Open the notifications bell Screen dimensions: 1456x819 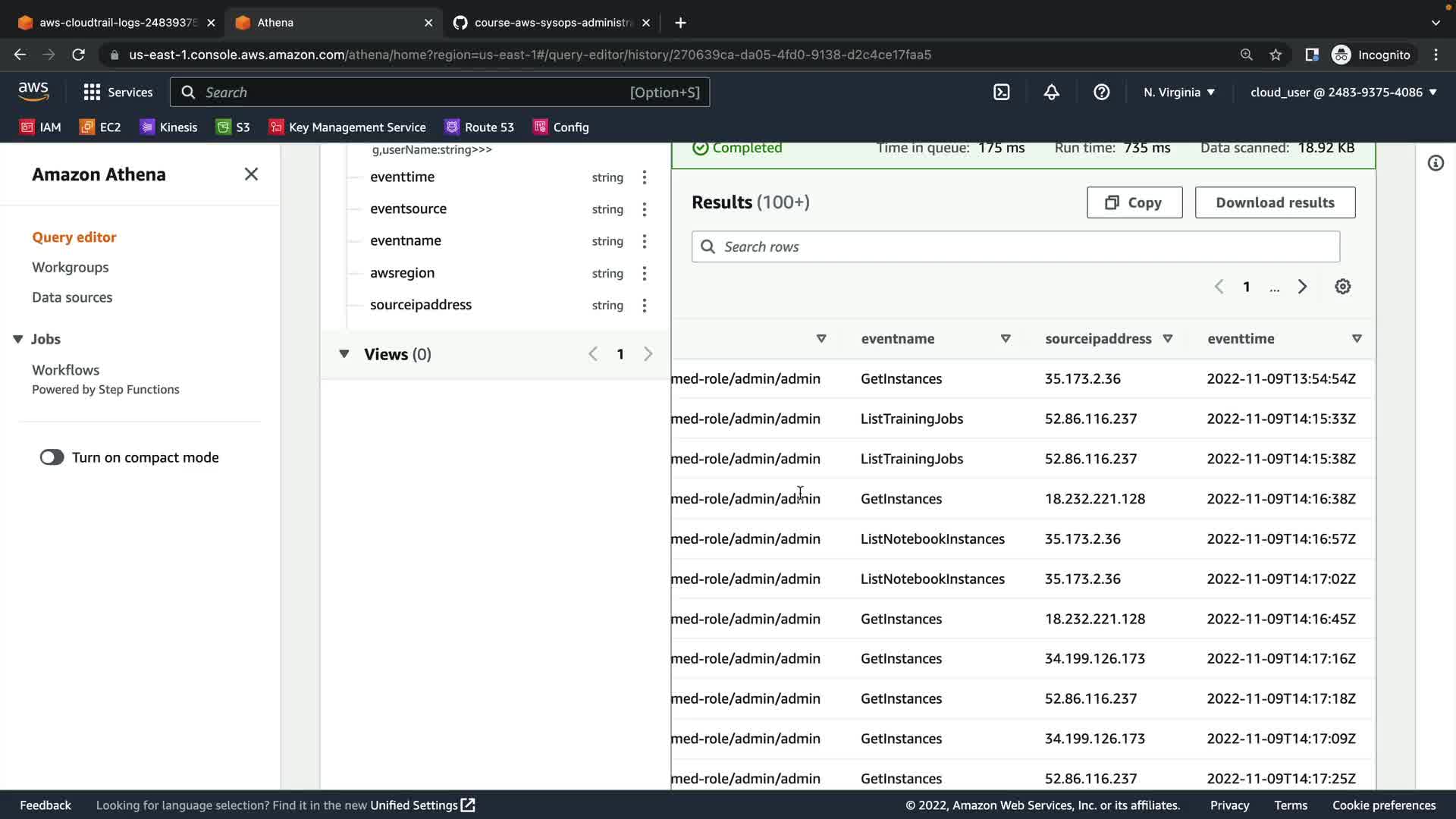[1051, 93]
